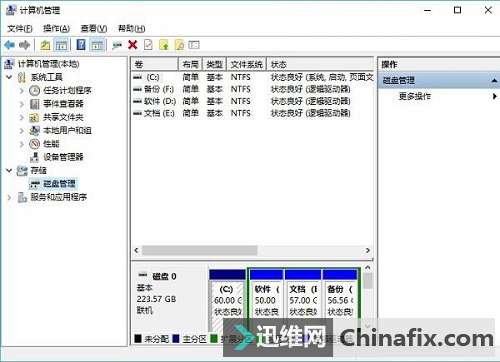Viewport: 500px width, 362px height.
Task: Collapse the Storage tree node
Action: pyautogui.click(x=9, y=171)
